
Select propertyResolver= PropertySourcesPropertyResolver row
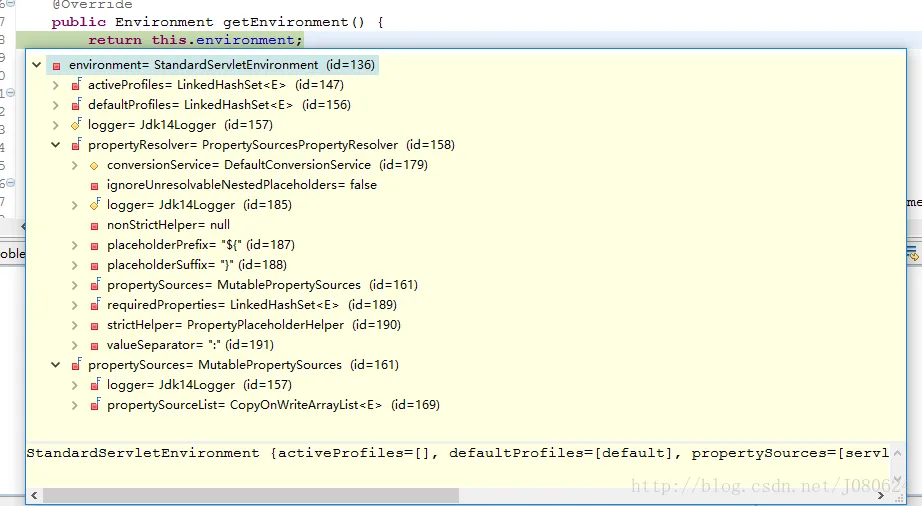pyautogui.click(x=271, y=145)
